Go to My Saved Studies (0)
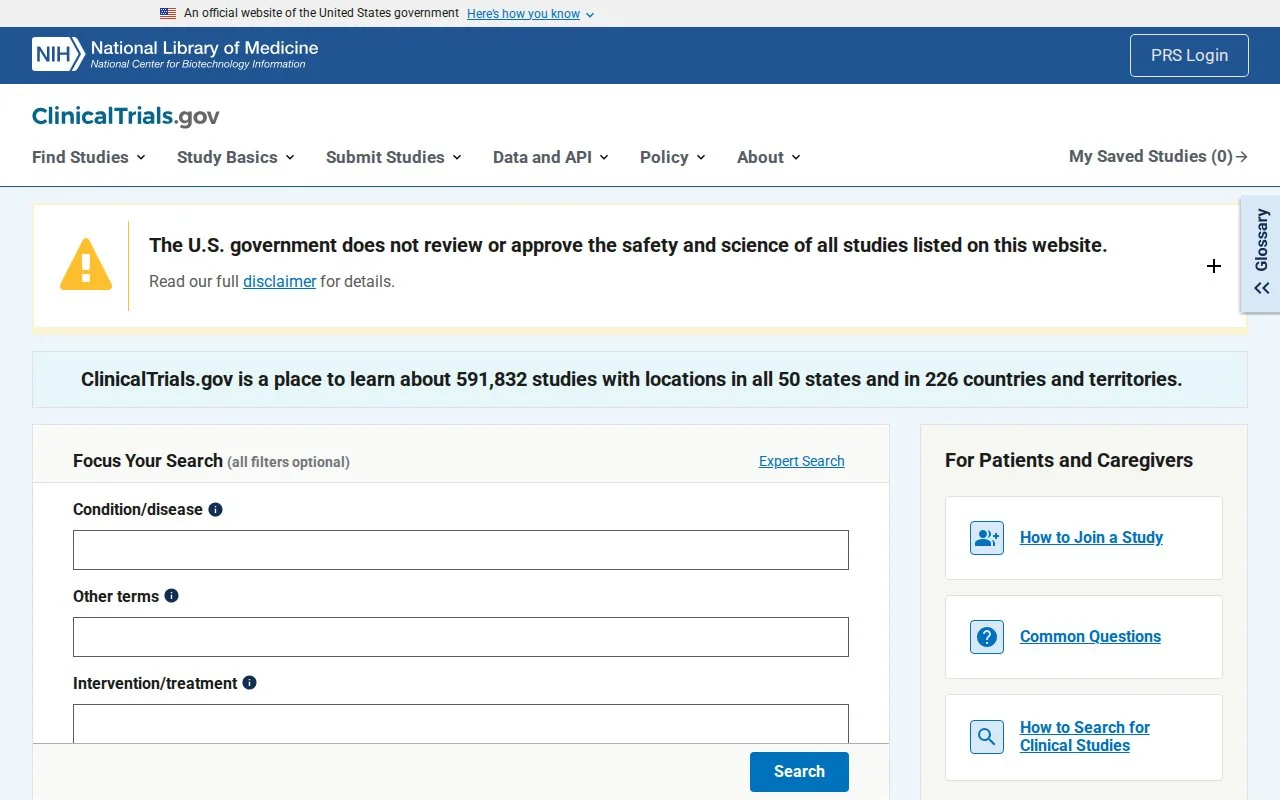 [x=1158, y=156]
